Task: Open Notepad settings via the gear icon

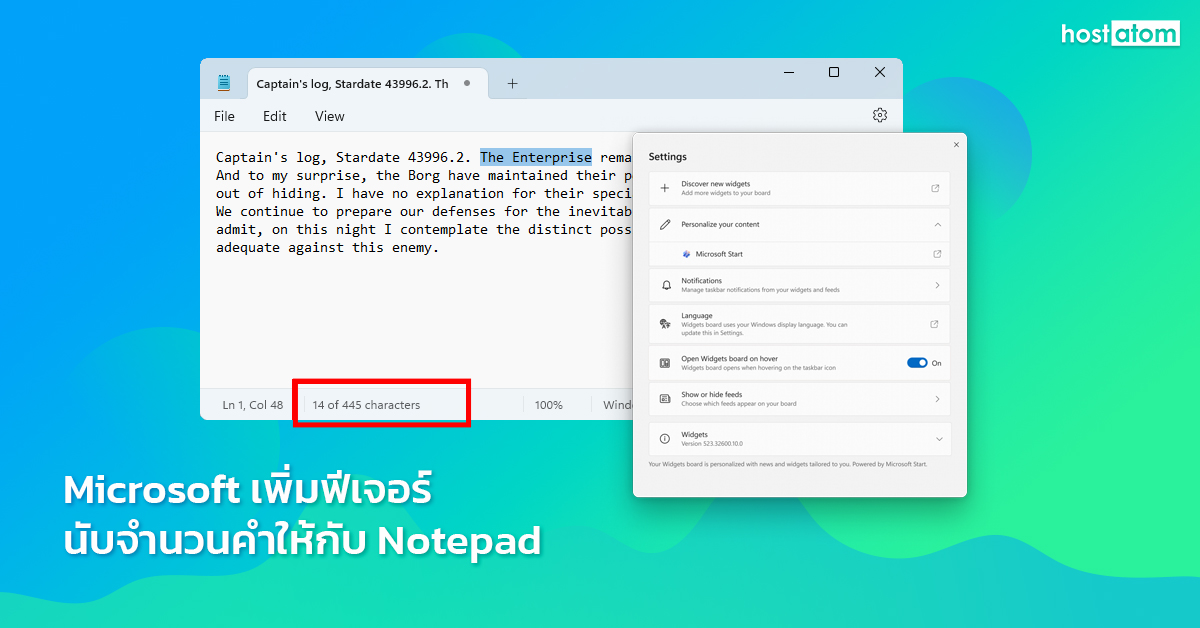Action: 879,115
